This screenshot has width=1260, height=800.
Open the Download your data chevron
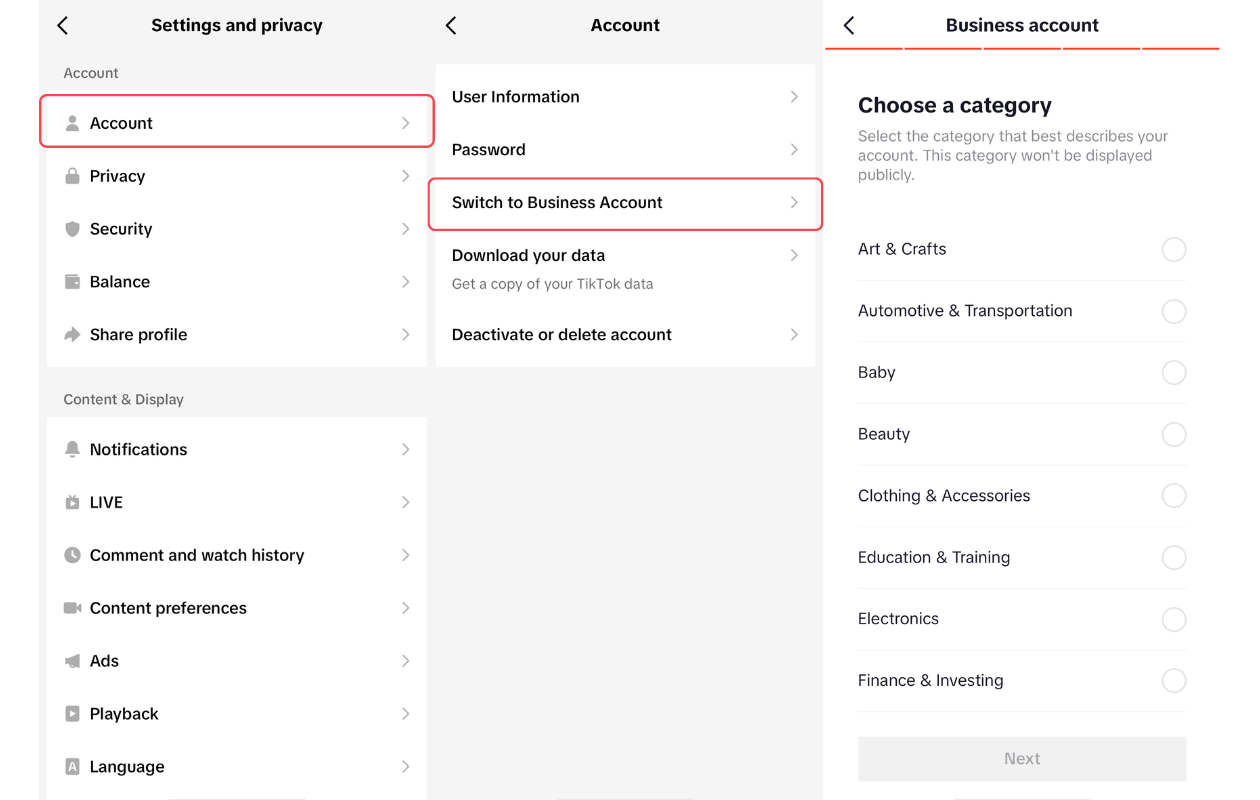pyautogui.click(x=794, y=256)
